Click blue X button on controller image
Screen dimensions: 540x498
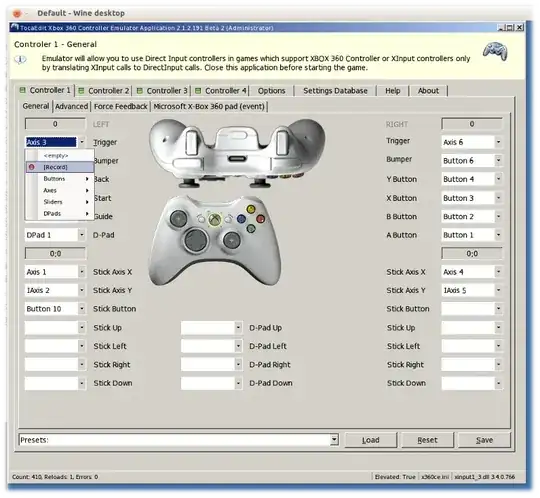(241, 218)
